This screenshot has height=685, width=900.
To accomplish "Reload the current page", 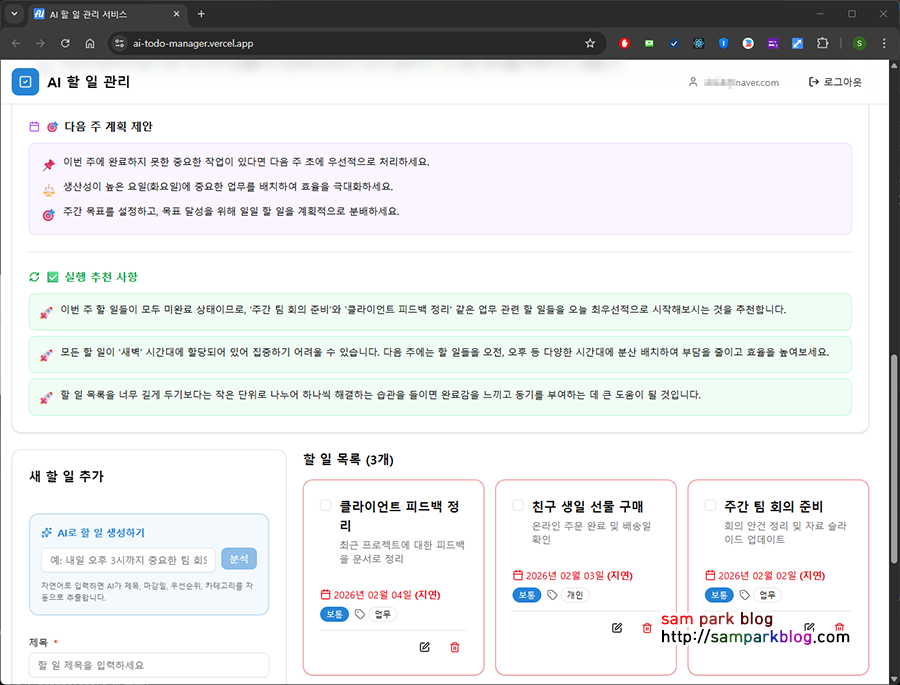I will click(x=65, y=43).
